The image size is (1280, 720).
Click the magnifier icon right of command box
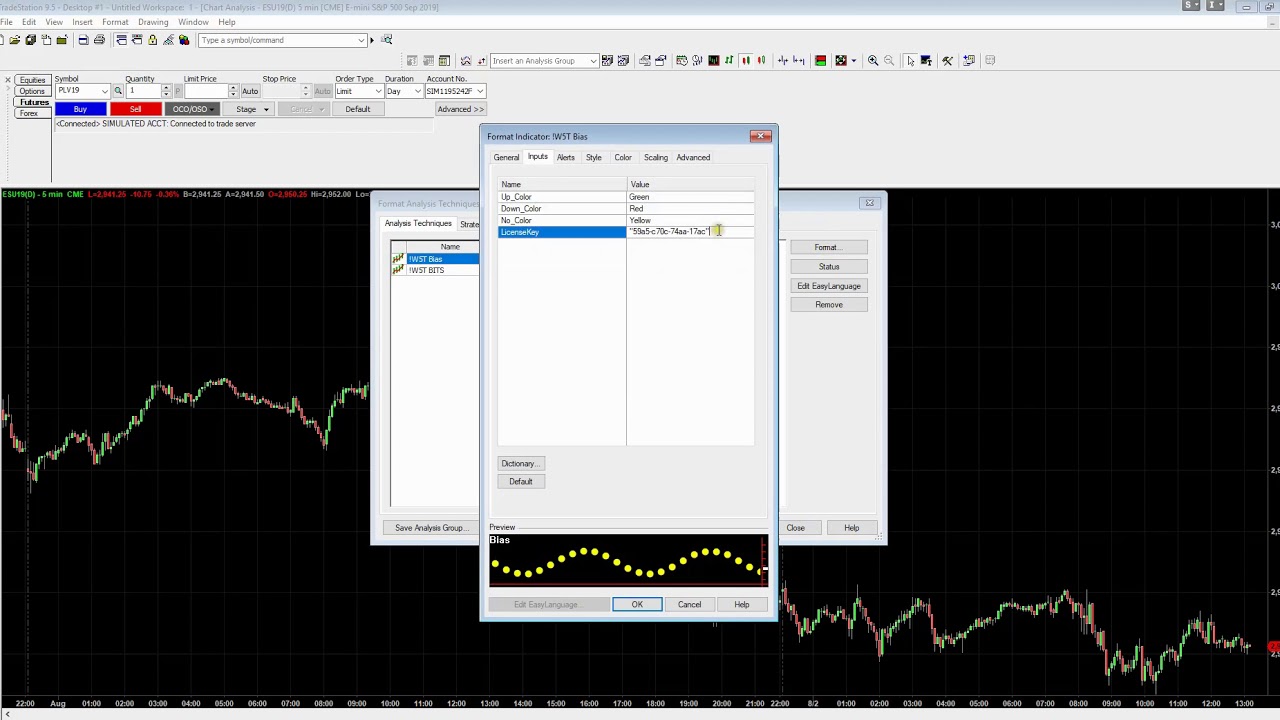[387, 40]
